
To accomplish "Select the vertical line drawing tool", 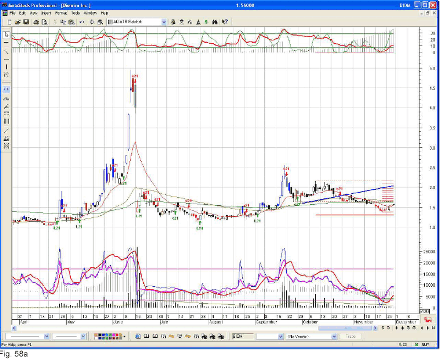I will (x=6, y=67).
